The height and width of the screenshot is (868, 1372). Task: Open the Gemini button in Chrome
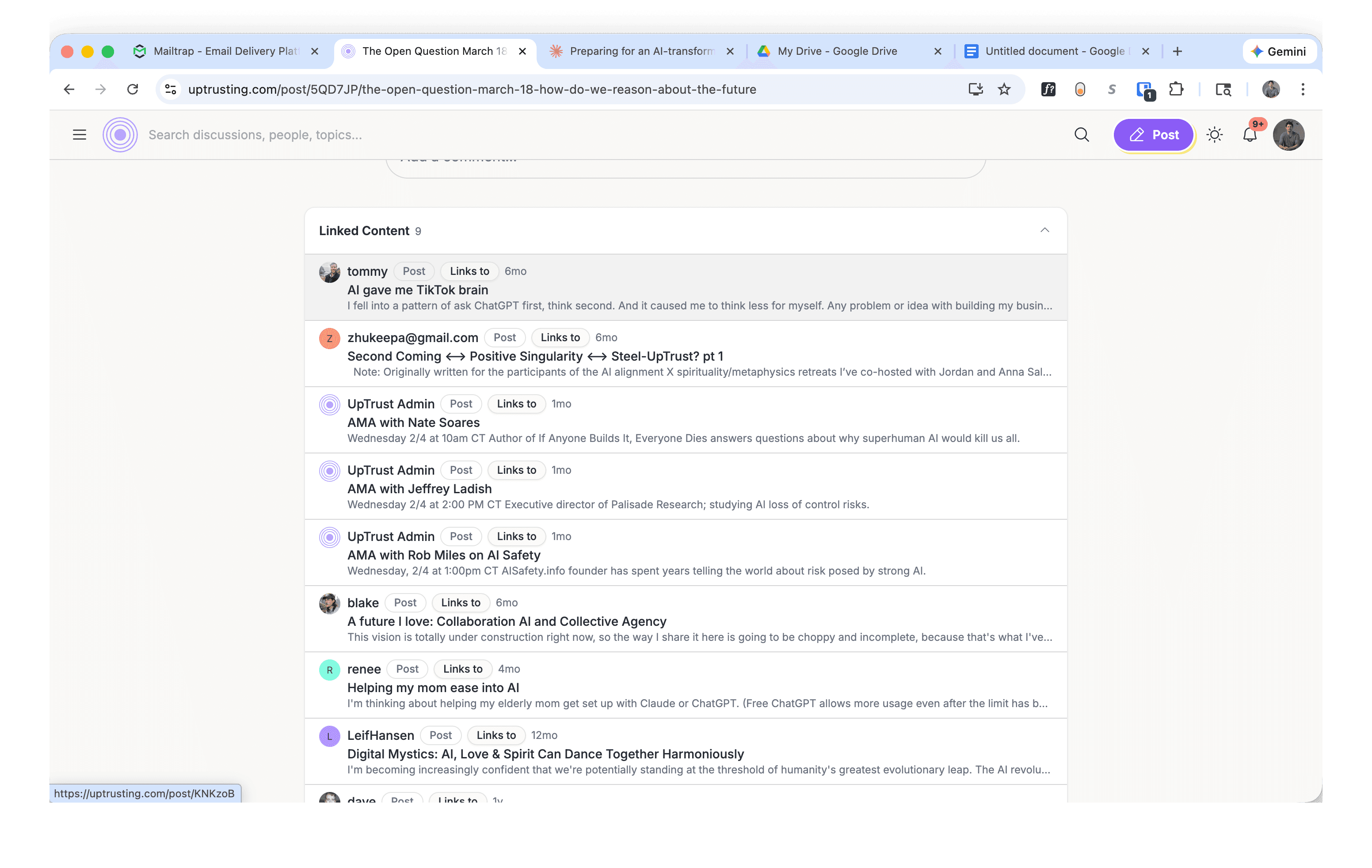click(1279, 51)
